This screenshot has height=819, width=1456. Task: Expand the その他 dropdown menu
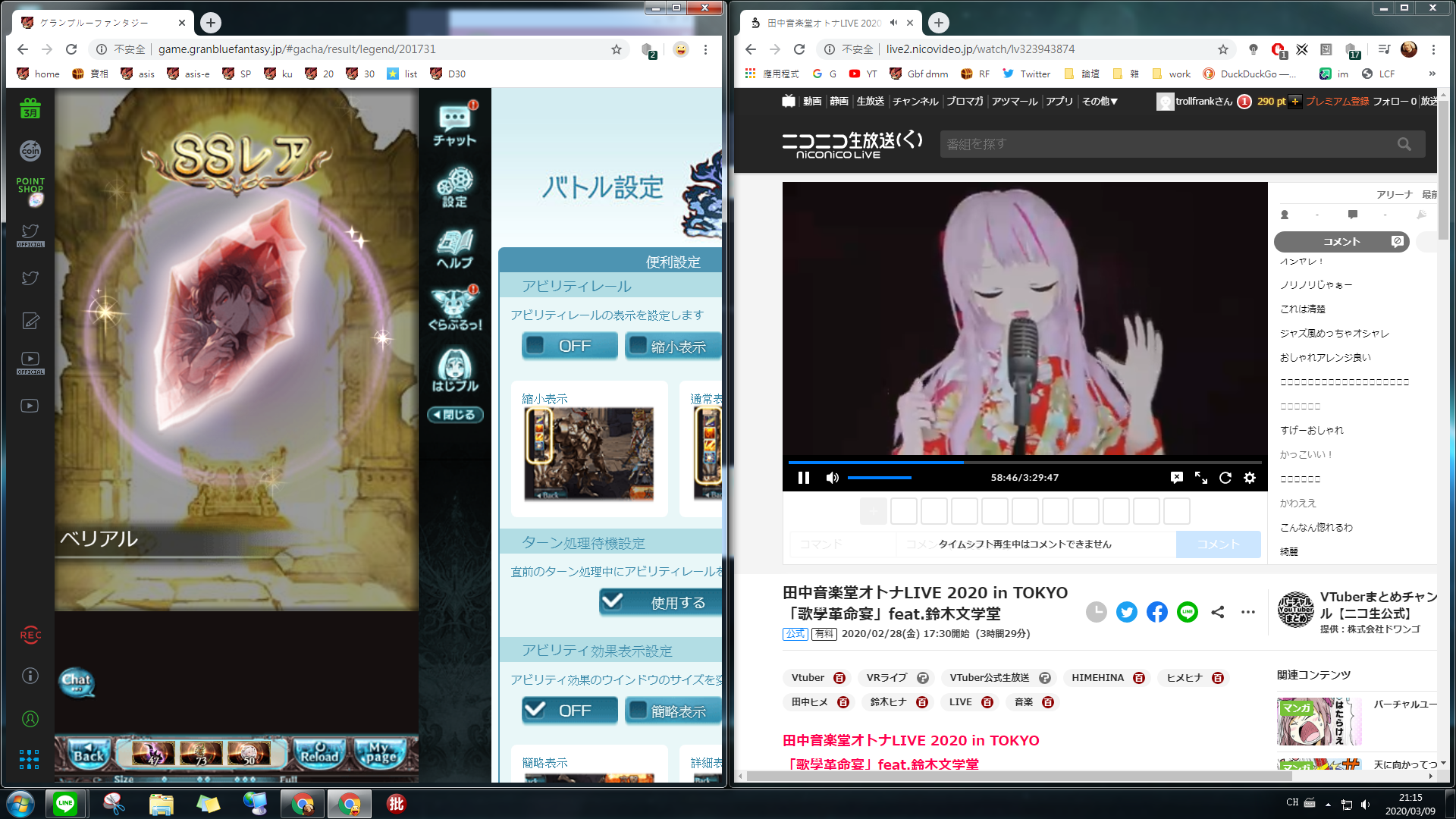(x=1100, y=101)
